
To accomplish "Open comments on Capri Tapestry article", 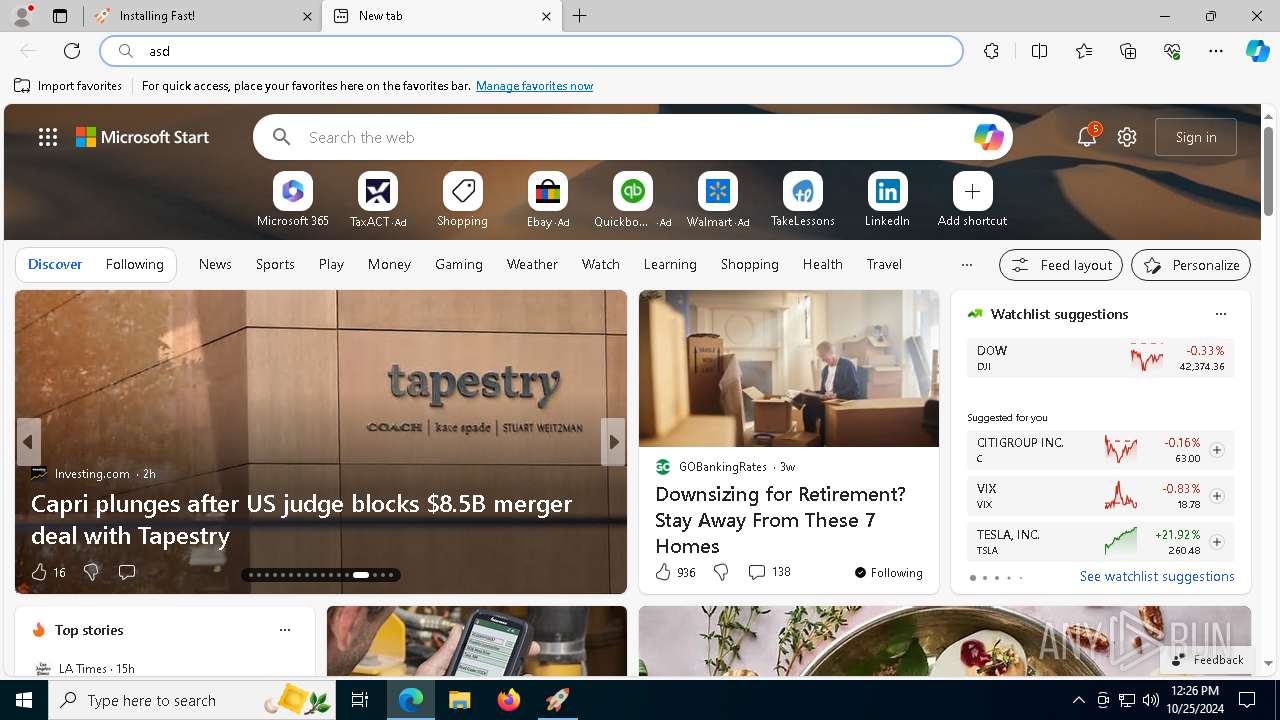I will tap(127, 572).
